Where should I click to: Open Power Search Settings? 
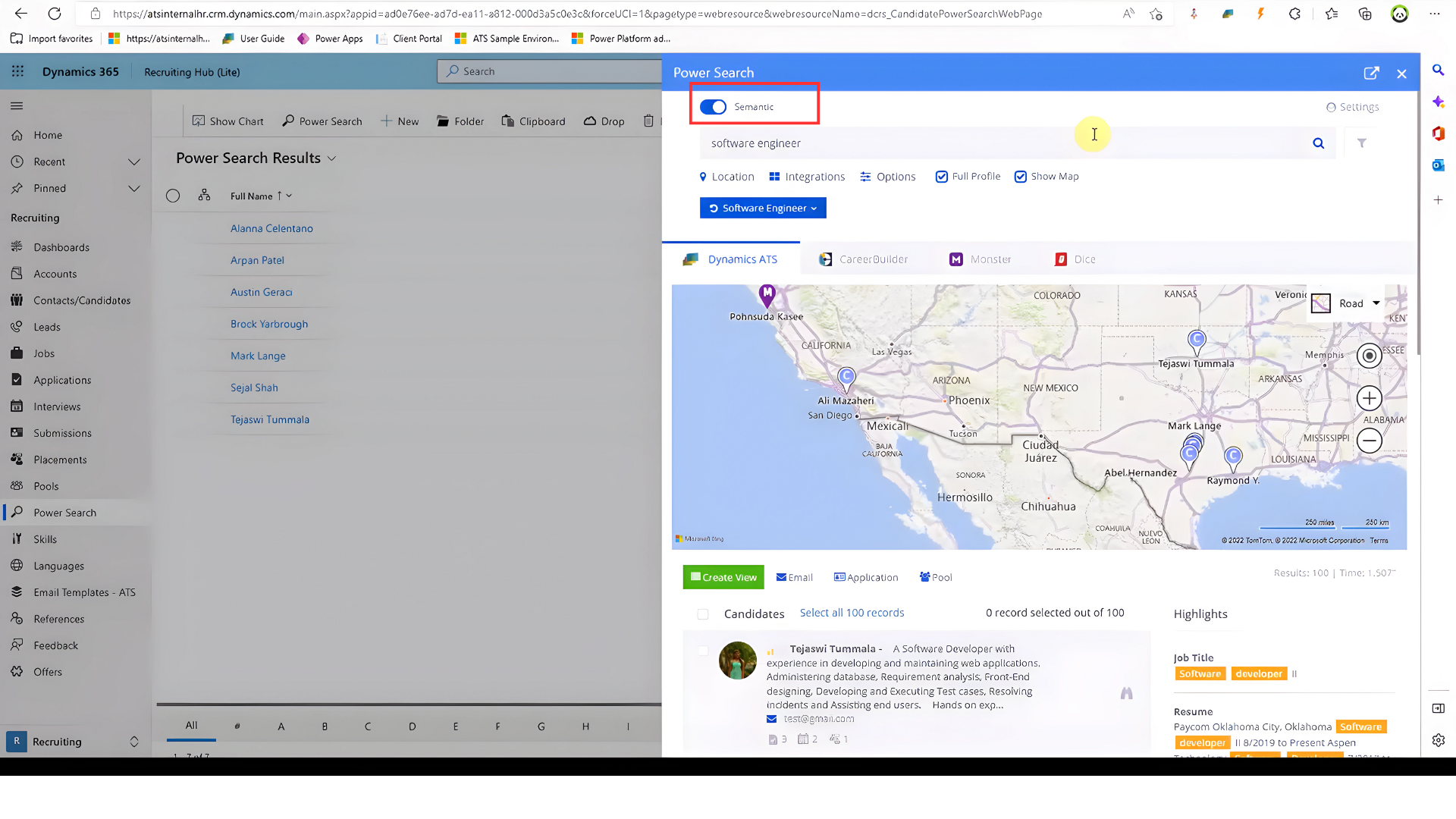click(1352, 107)
